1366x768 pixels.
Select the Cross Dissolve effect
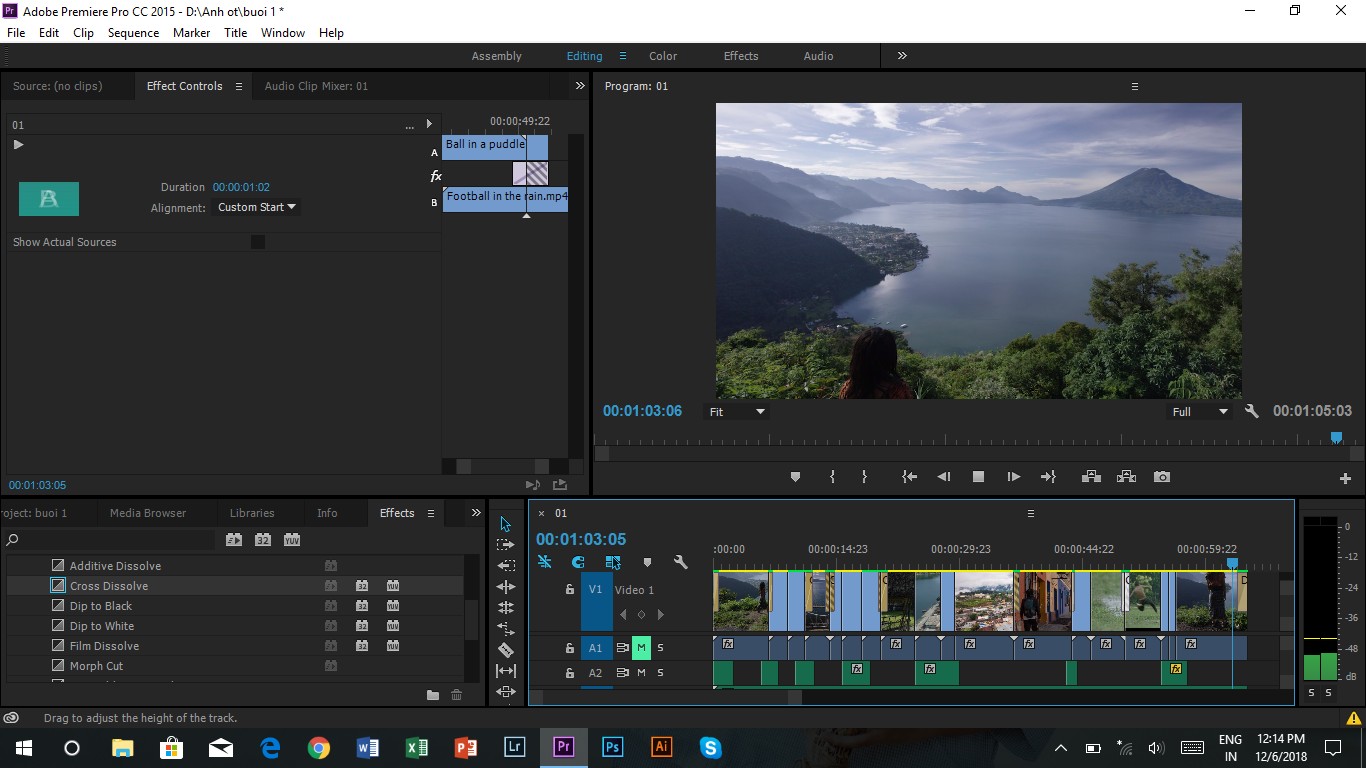tap(109, 586)
